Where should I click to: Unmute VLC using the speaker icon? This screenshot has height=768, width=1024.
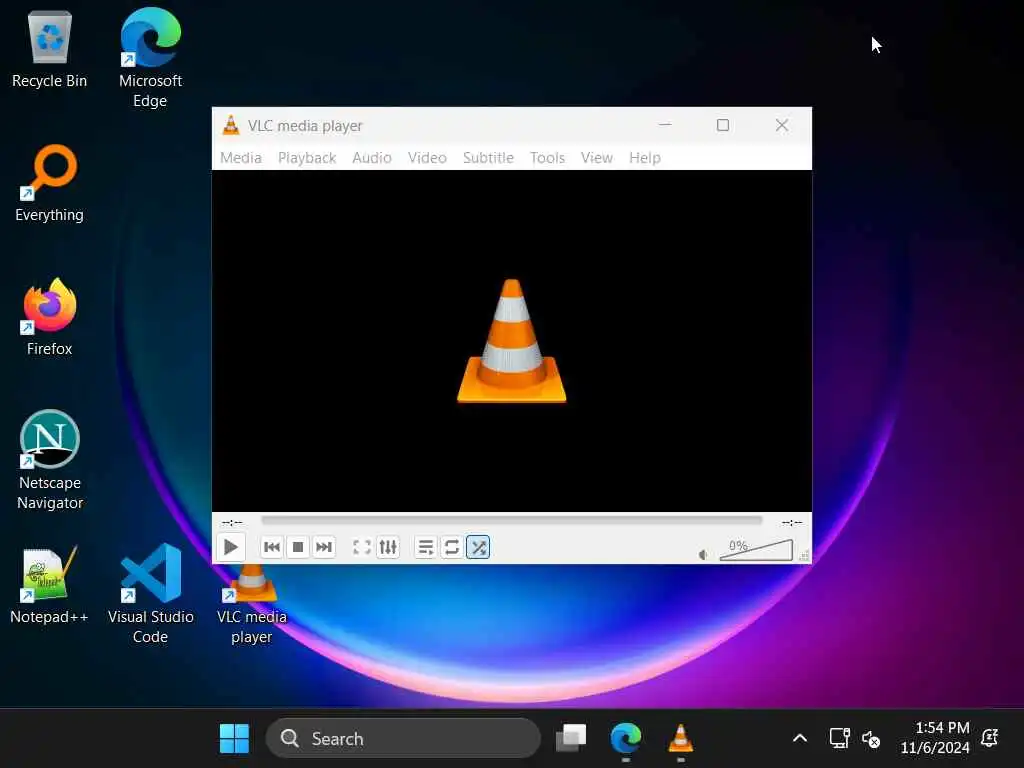click(703, 554)
